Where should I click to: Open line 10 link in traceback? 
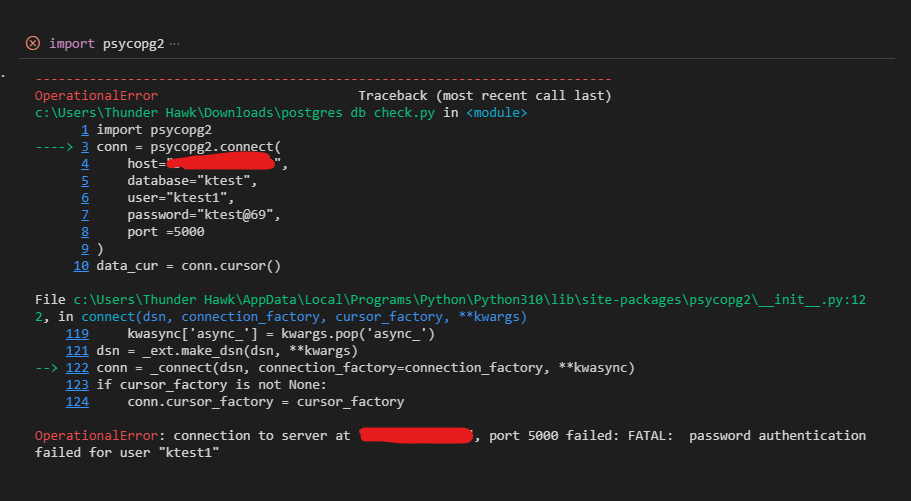point(81,266)
